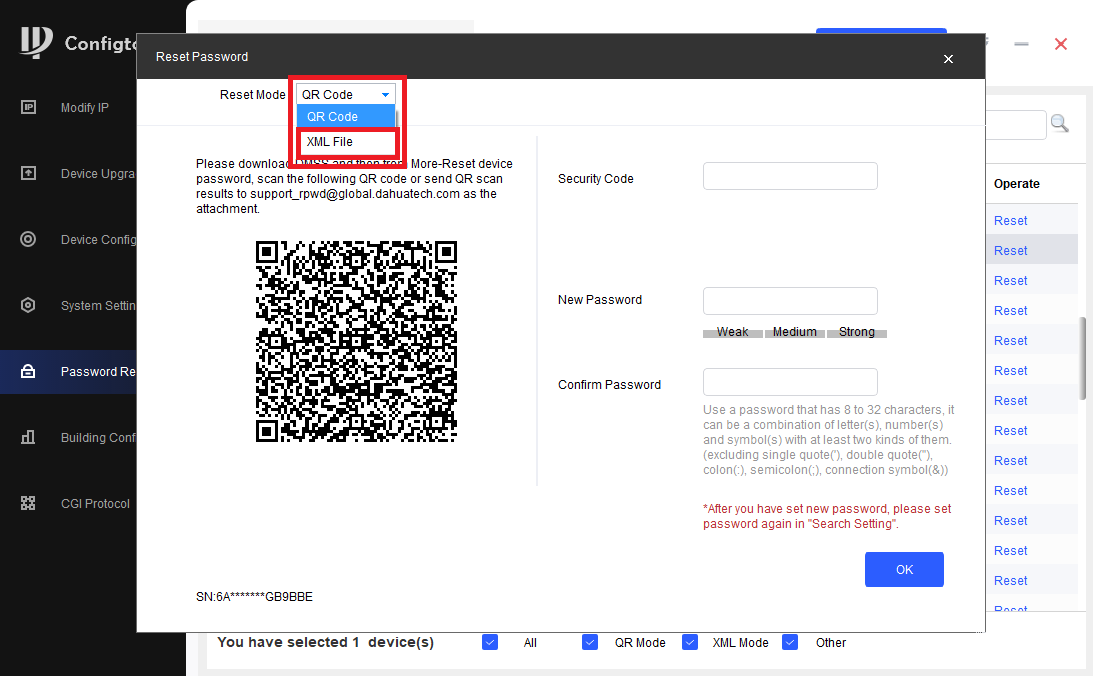Click the Confirm Password input field
The height and width of the screenshot is (676, 1093).
790,382
